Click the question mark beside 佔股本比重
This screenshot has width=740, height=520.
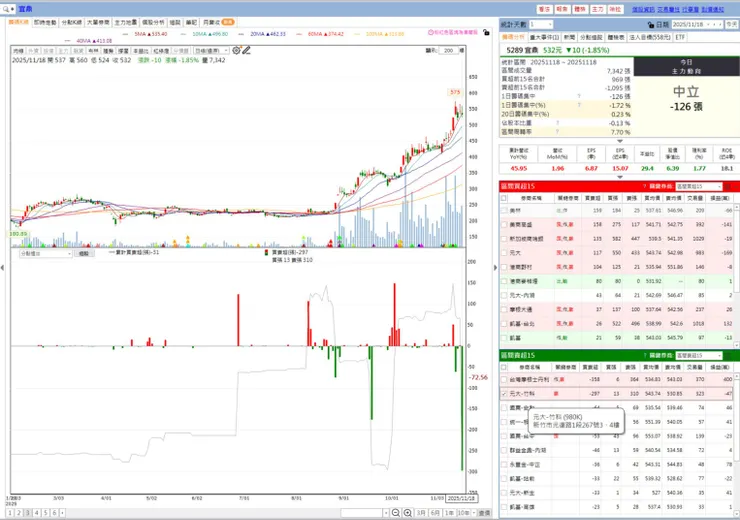tap(557, 123)
